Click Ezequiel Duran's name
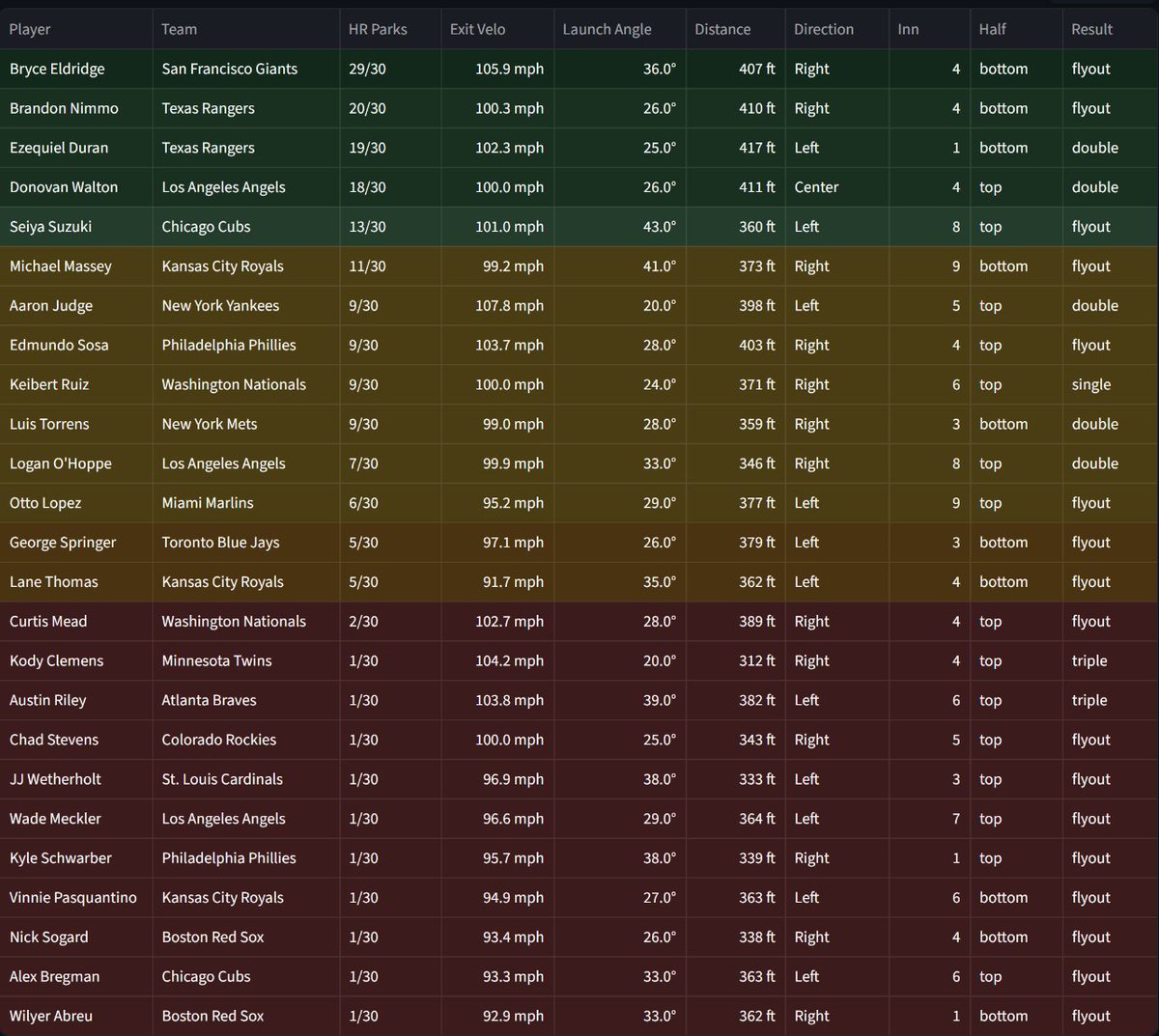 point(59,148)
